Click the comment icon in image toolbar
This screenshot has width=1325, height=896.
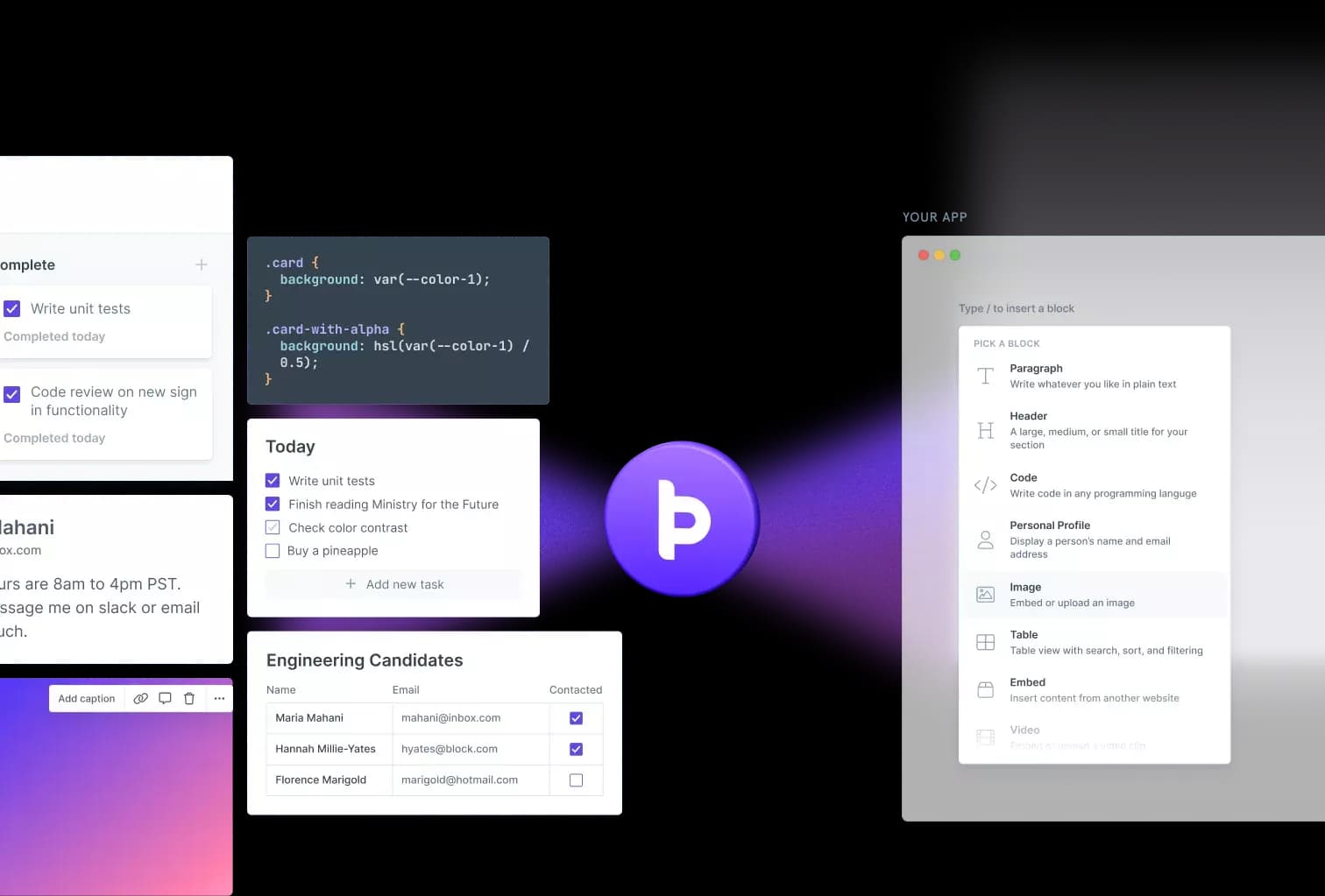point(165,698)
